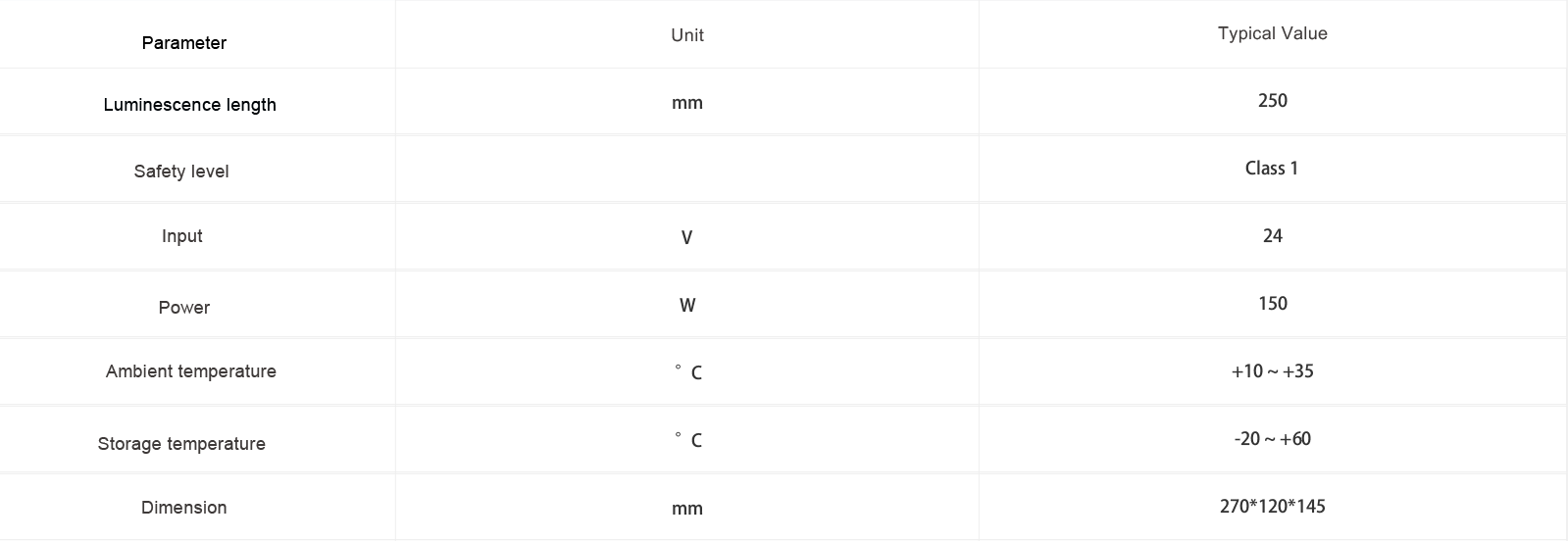The image size is (1568, 541).
Task: Click the Luminescence length value 250
Action: (1272, 101)
